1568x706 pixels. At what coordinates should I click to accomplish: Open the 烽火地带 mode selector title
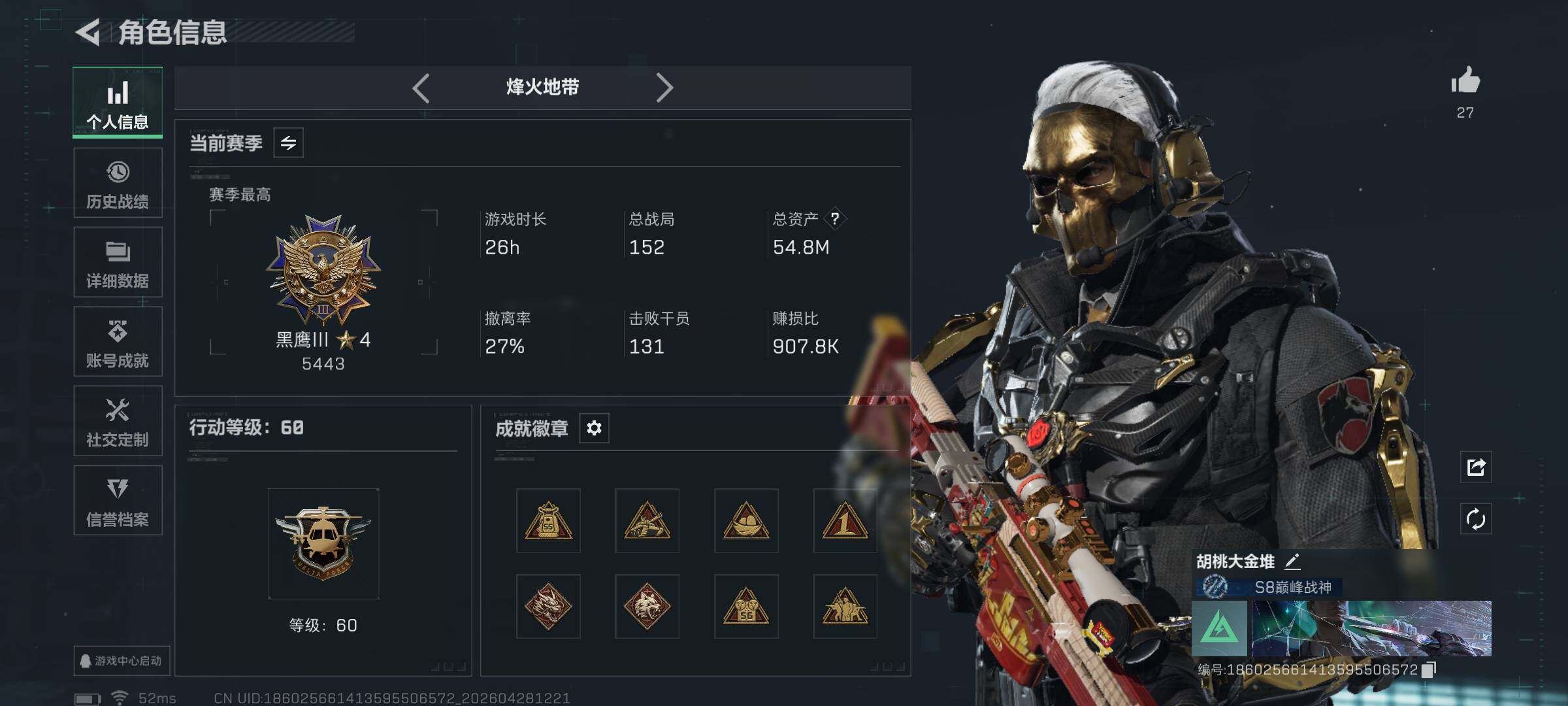(542, 87)
